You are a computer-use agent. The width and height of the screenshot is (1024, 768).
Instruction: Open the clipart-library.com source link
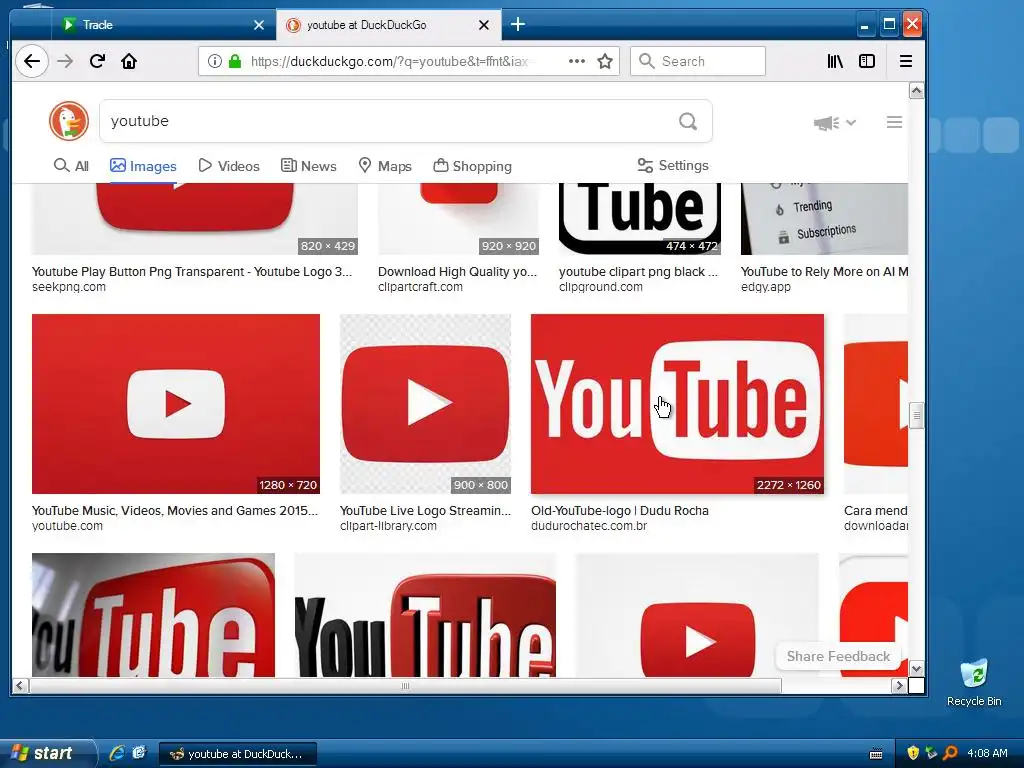[x=388, y=526]
